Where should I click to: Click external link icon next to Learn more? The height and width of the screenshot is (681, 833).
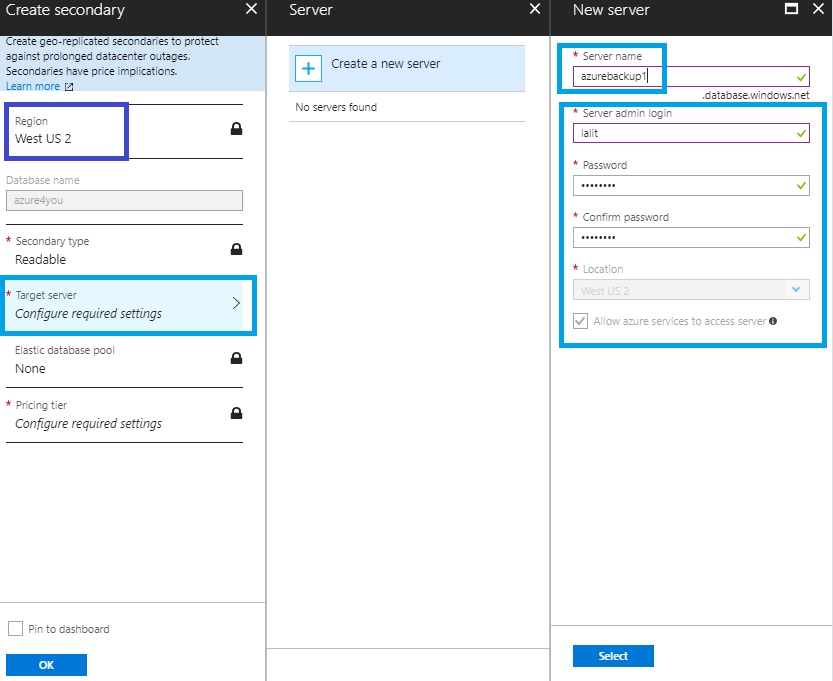(69, 87)
